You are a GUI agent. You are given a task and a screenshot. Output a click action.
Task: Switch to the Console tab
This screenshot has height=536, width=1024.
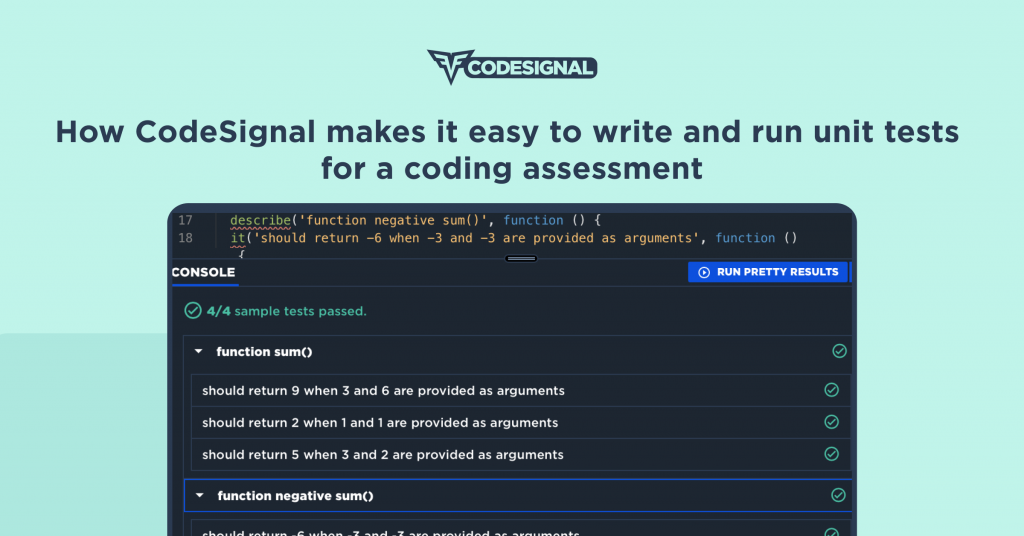204,272
